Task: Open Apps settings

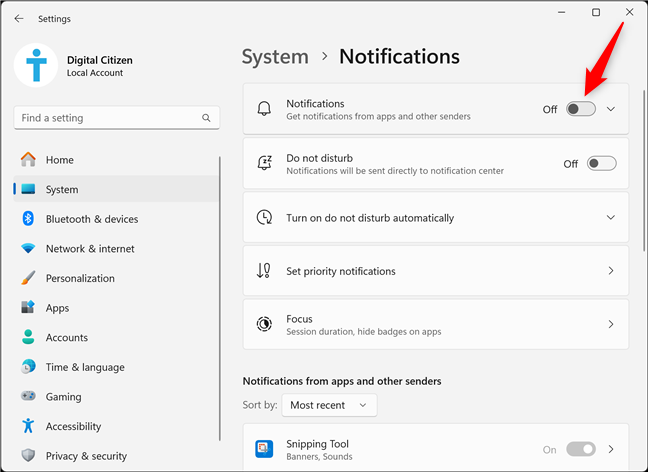Action: pyautogui.click(x=116, y=308)
